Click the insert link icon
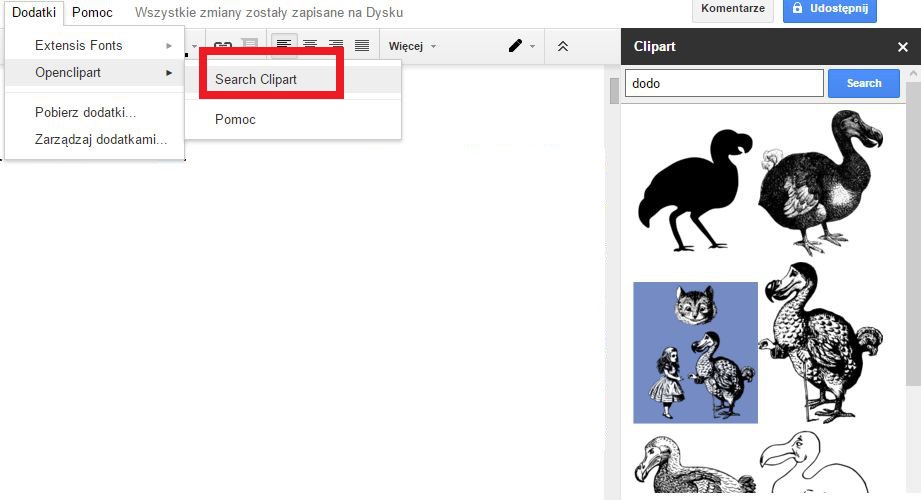Viewport: 921px width, 500px height. [222, 43]
